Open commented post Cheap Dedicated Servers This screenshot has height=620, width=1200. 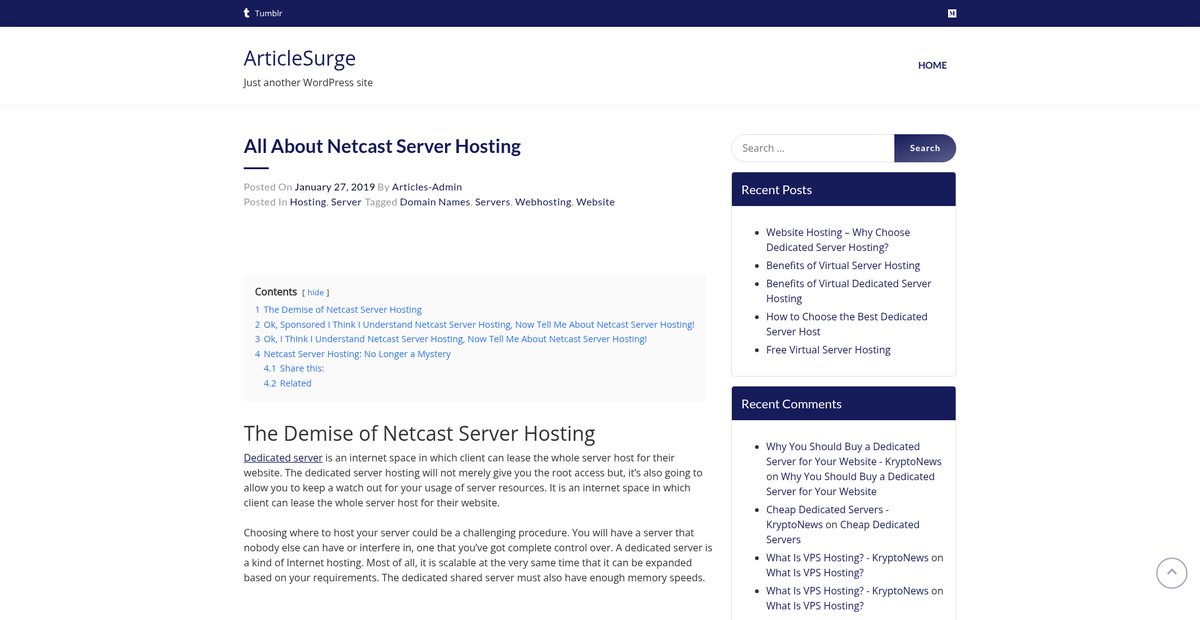(x=843, y=532)
